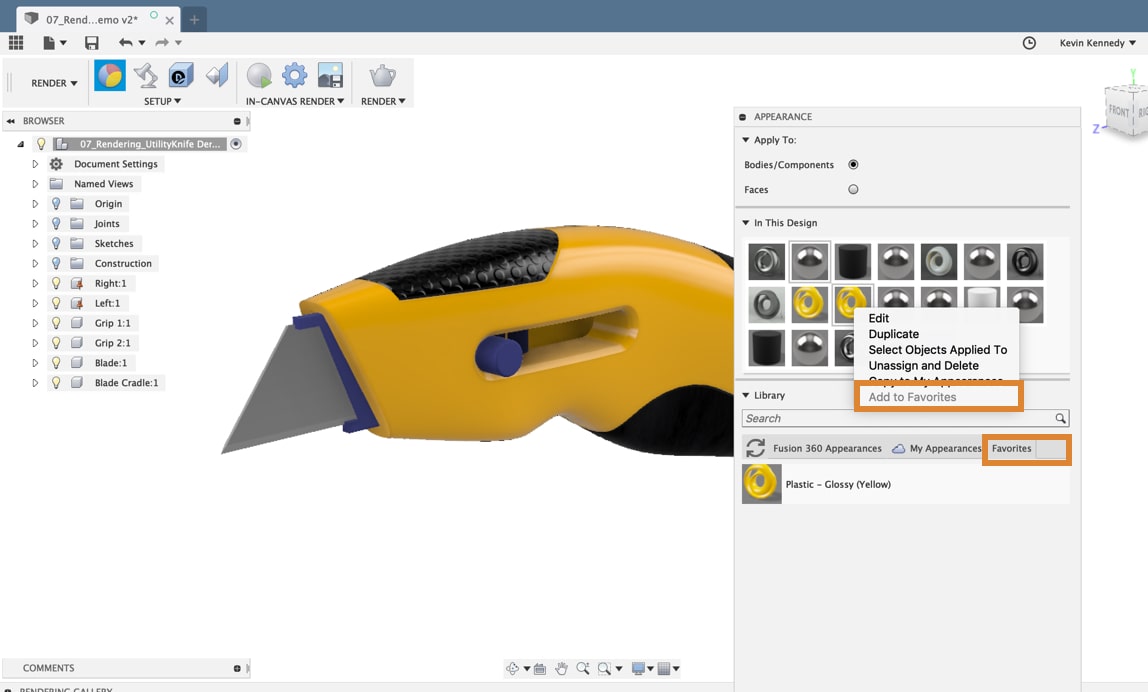
Task: Expand the Named Views node
Action: [x=34, y=184]
